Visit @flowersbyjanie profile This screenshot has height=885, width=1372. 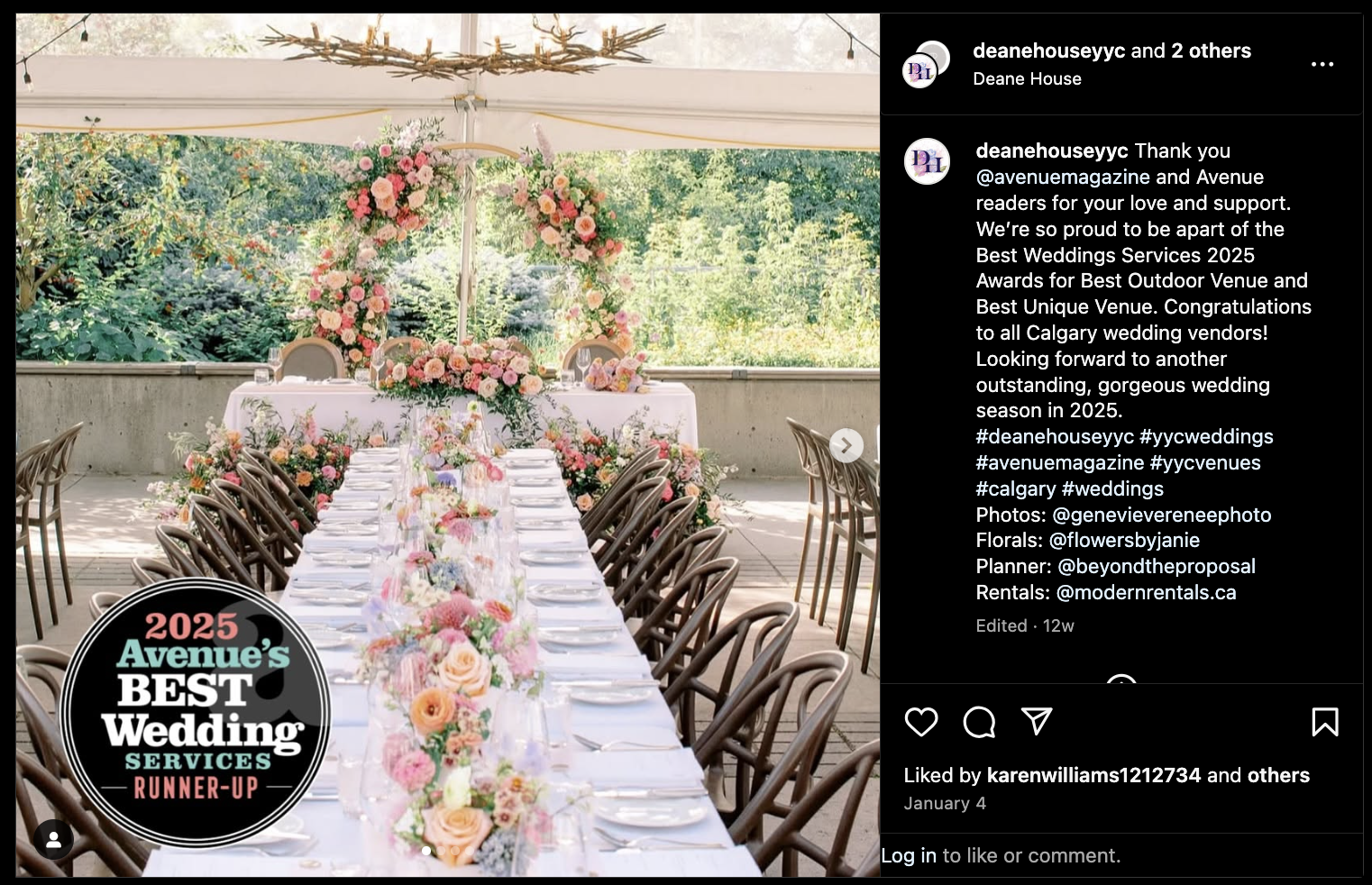click(1124, 540)
